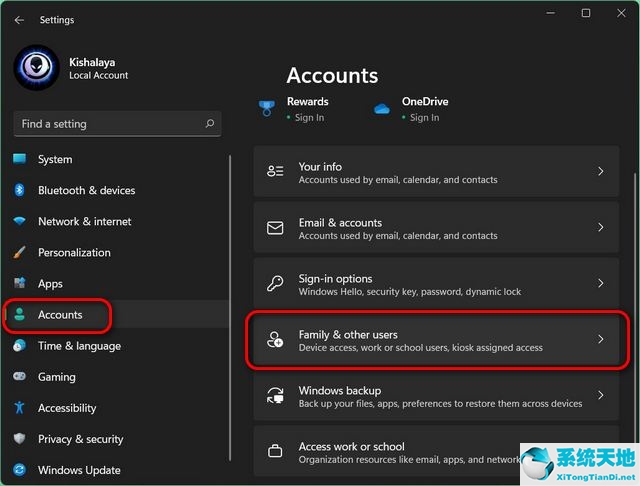This screenshot has height=486, width=640.
Task: Click the sidebar navigation scrollbar
Action: pyautogui.click(x=230, y=308)
